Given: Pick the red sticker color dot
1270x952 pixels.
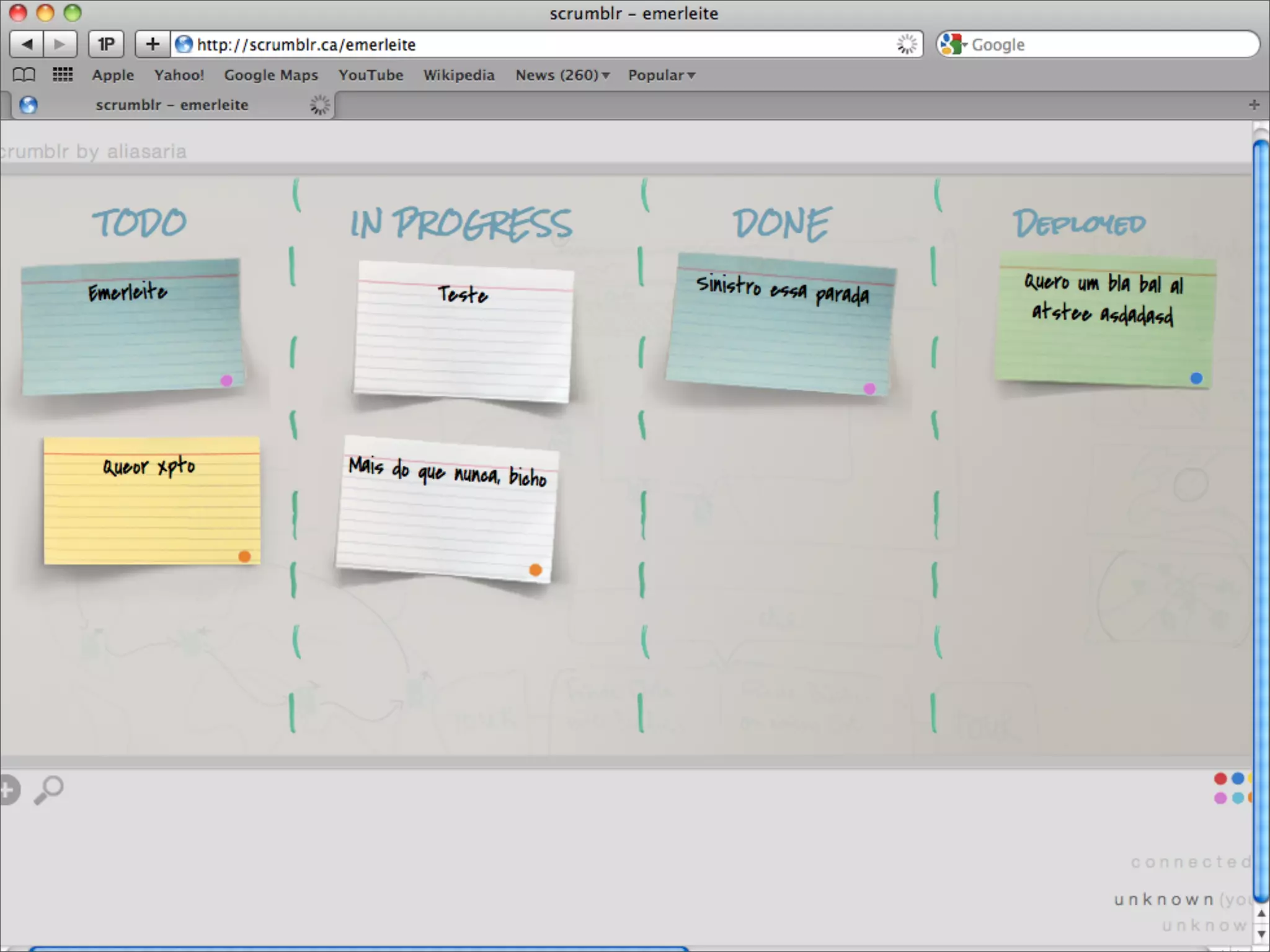Looking at the screenshot, I should (1220, 778).
